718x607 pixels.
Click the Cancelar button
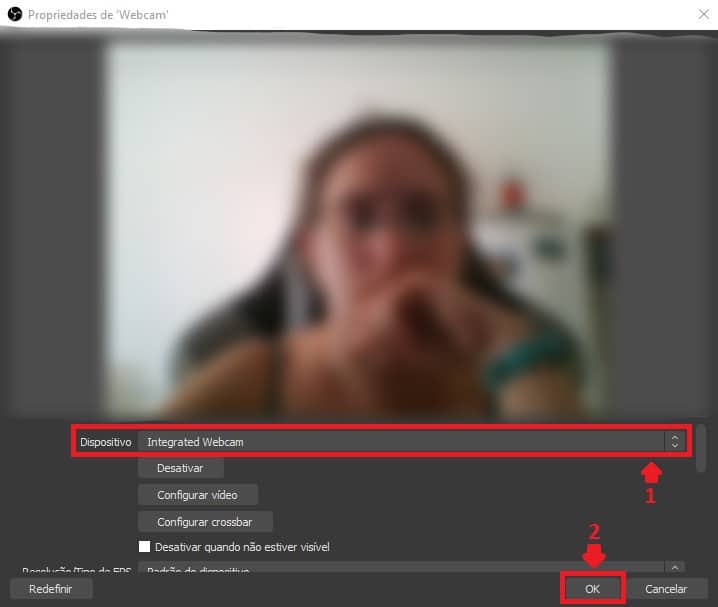point(666,589)
